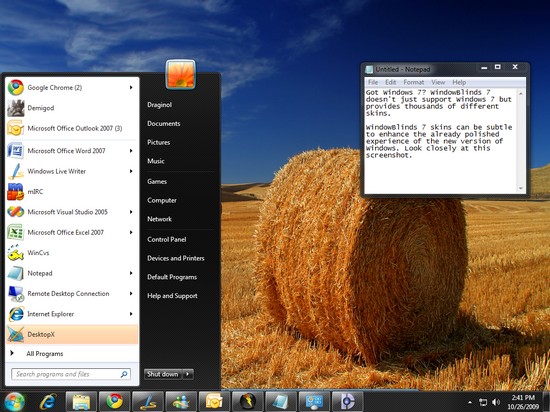Open Windows Live Messenger taskbar button
The width and height of the screenshot is (550, 412).
tap(181, 401)
